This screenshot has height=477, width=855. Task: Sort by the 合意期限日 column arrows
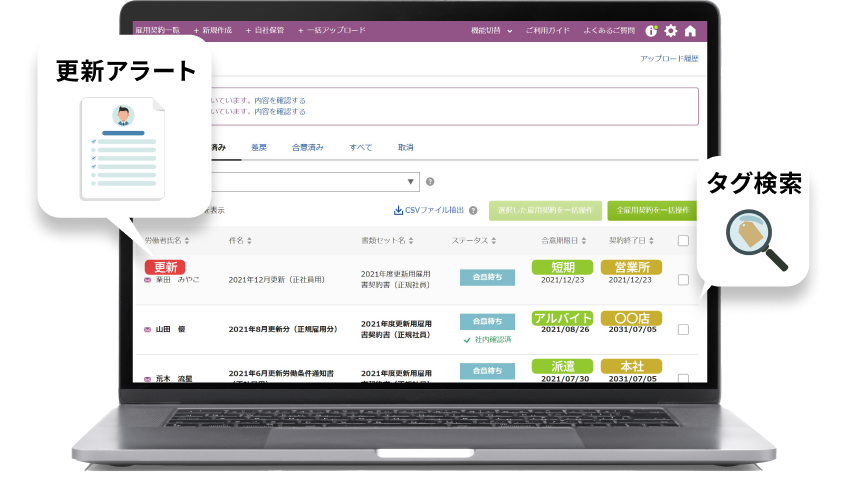click(x=583, y=240)
